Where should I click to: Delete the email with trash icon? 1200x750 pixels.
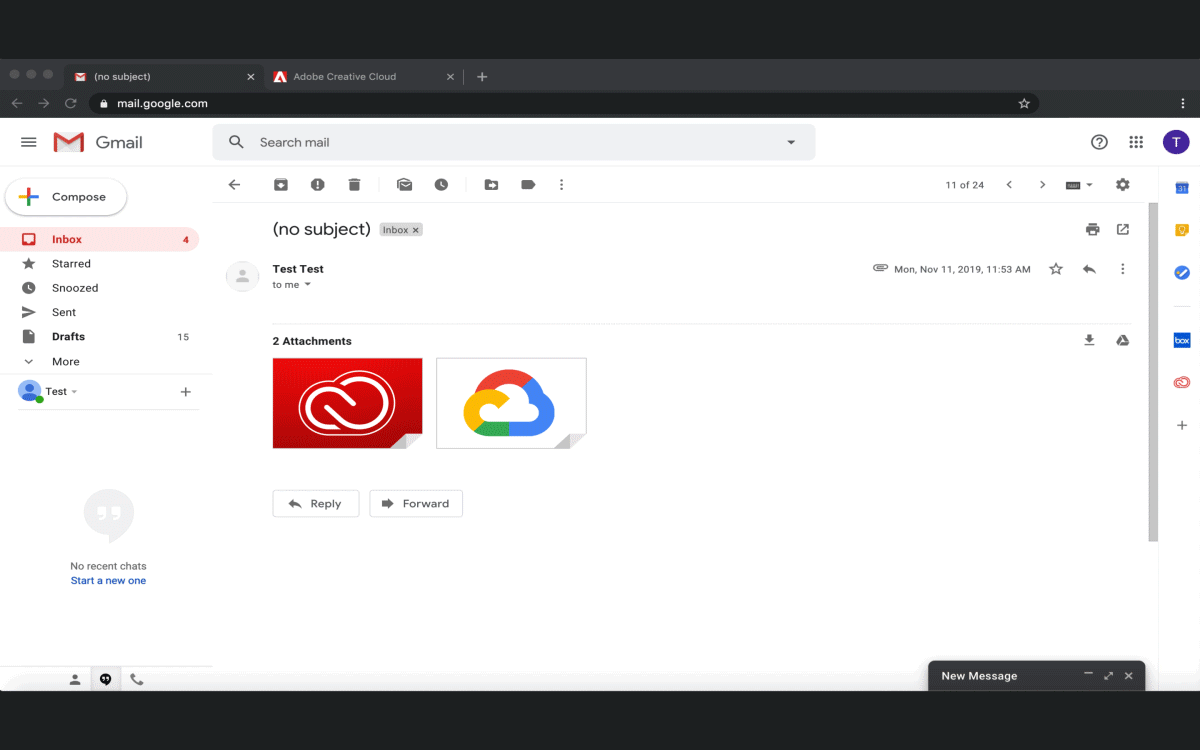(x=354, y=185)
